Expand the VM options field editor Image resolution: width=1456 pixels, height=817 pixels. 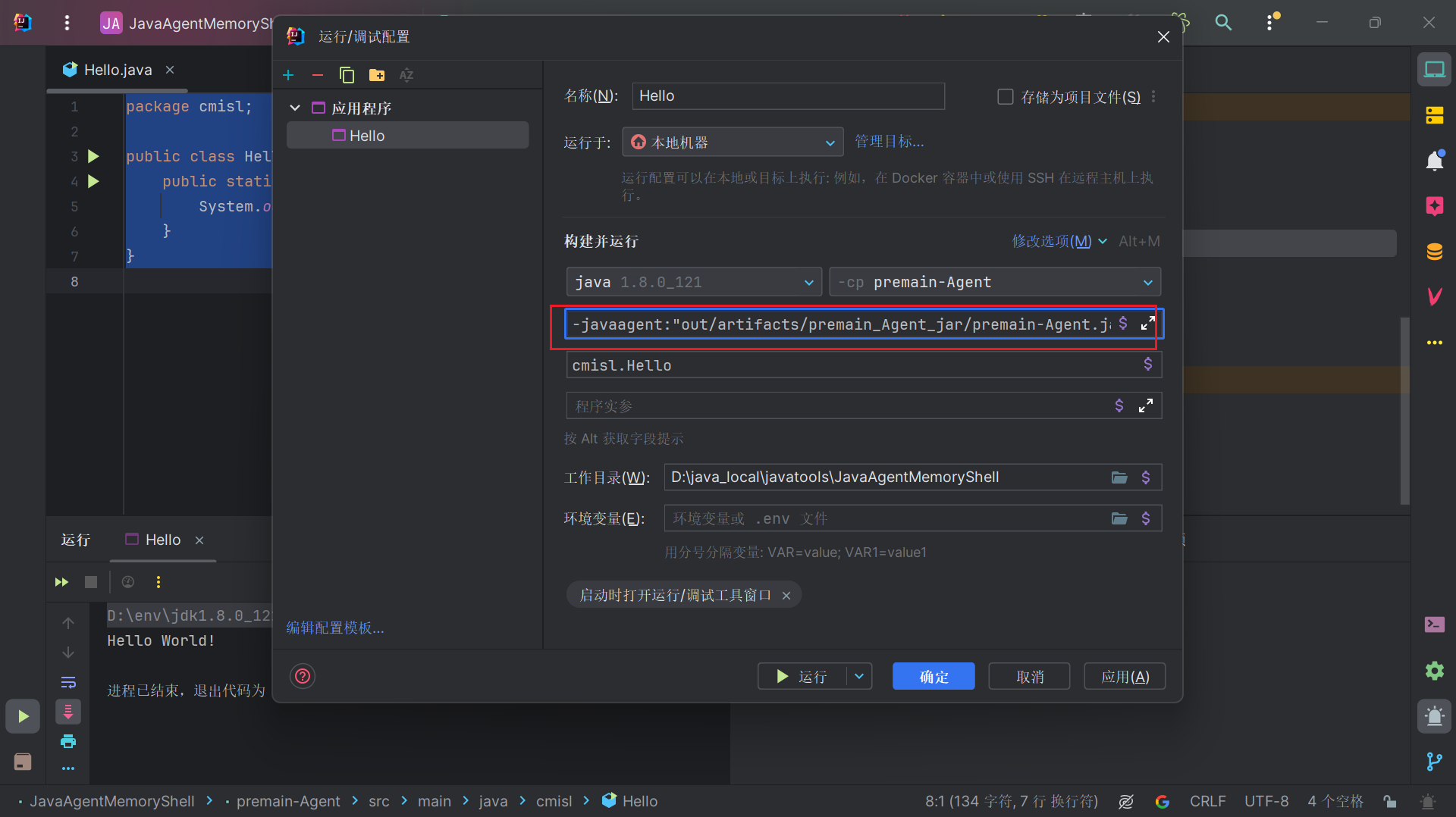[1147, 324]
